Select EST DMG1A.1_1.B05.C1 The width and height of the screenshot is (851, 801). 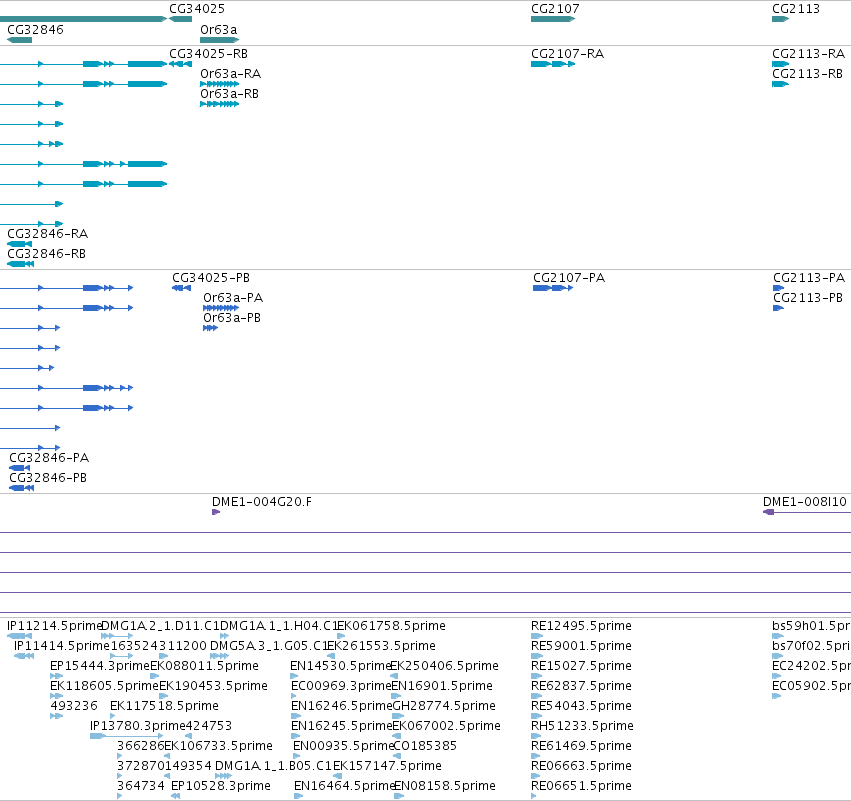click(273, 766)
